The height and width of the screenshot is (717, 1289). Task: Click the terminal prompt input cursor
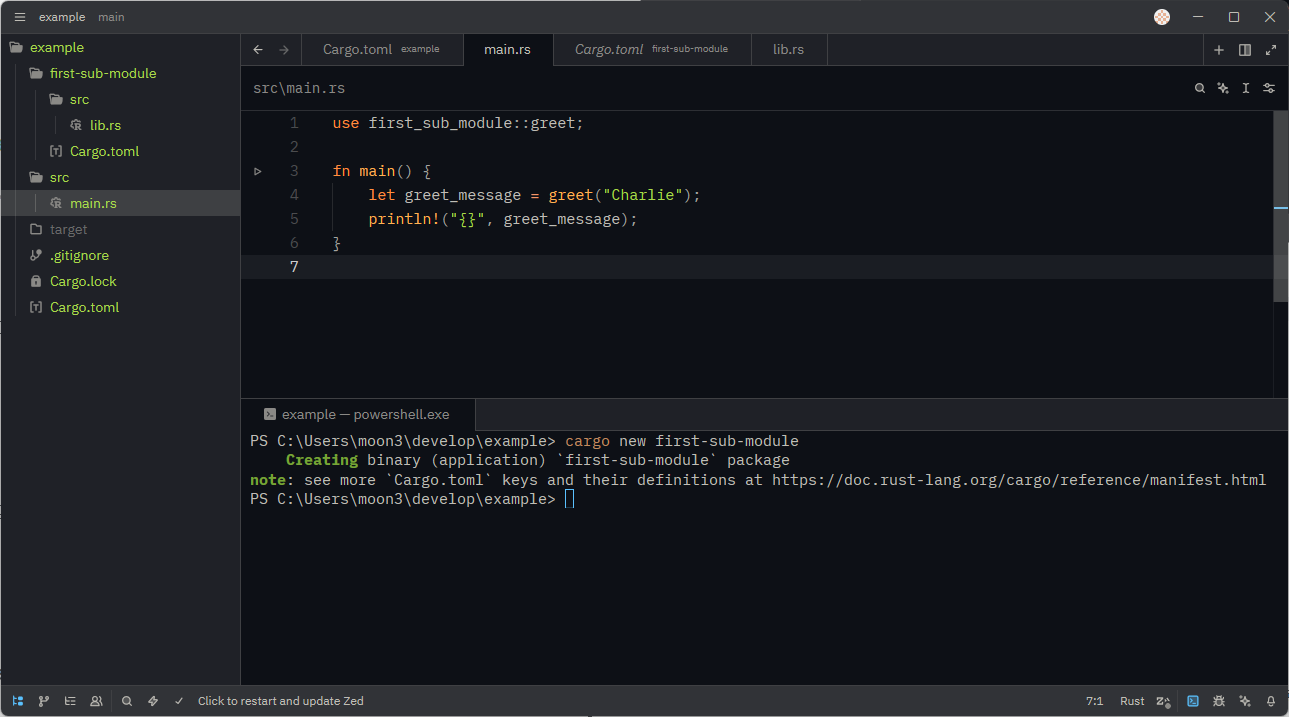tap(569, 499)
